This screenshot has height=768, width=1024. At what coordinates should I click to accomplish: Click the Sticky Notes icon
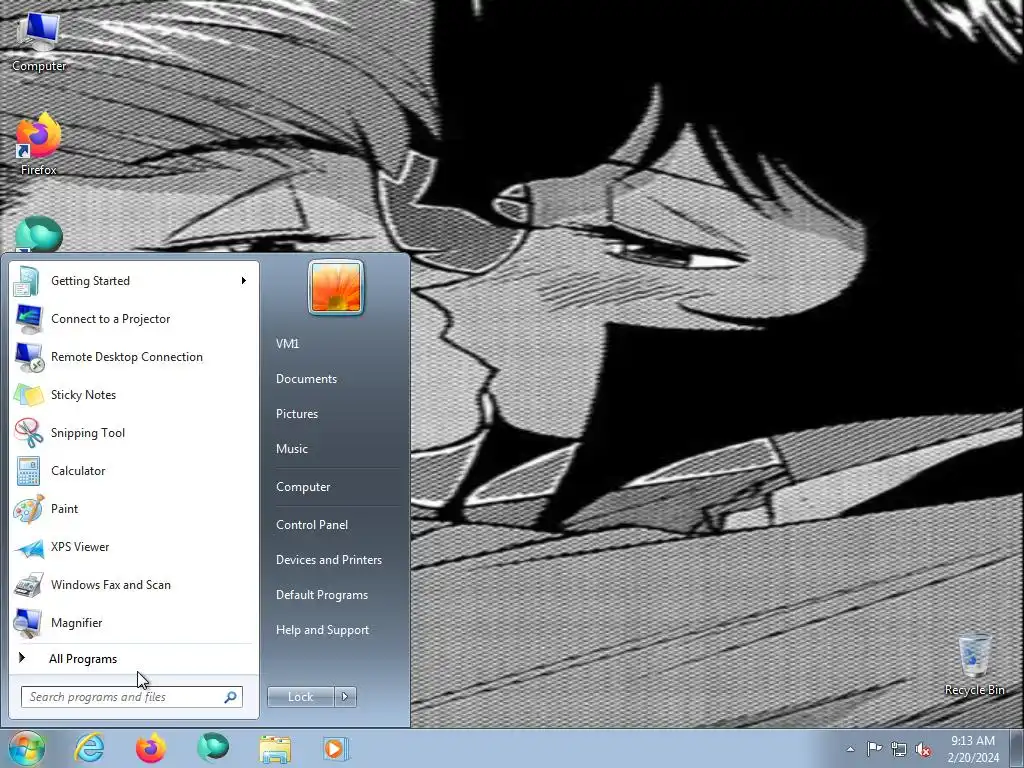[x=29, y=395]
